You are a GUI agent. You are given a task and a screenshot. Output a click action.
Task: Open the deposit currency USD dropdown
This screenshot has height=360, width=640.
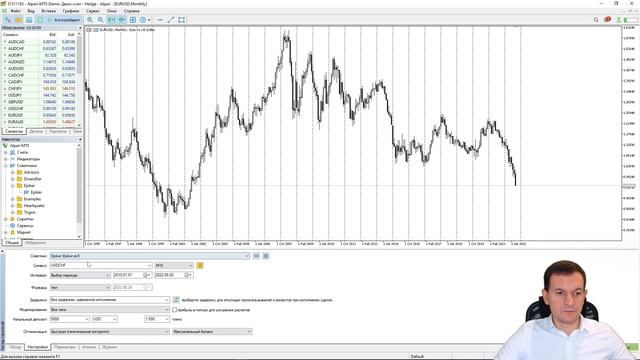coord(114,319)
